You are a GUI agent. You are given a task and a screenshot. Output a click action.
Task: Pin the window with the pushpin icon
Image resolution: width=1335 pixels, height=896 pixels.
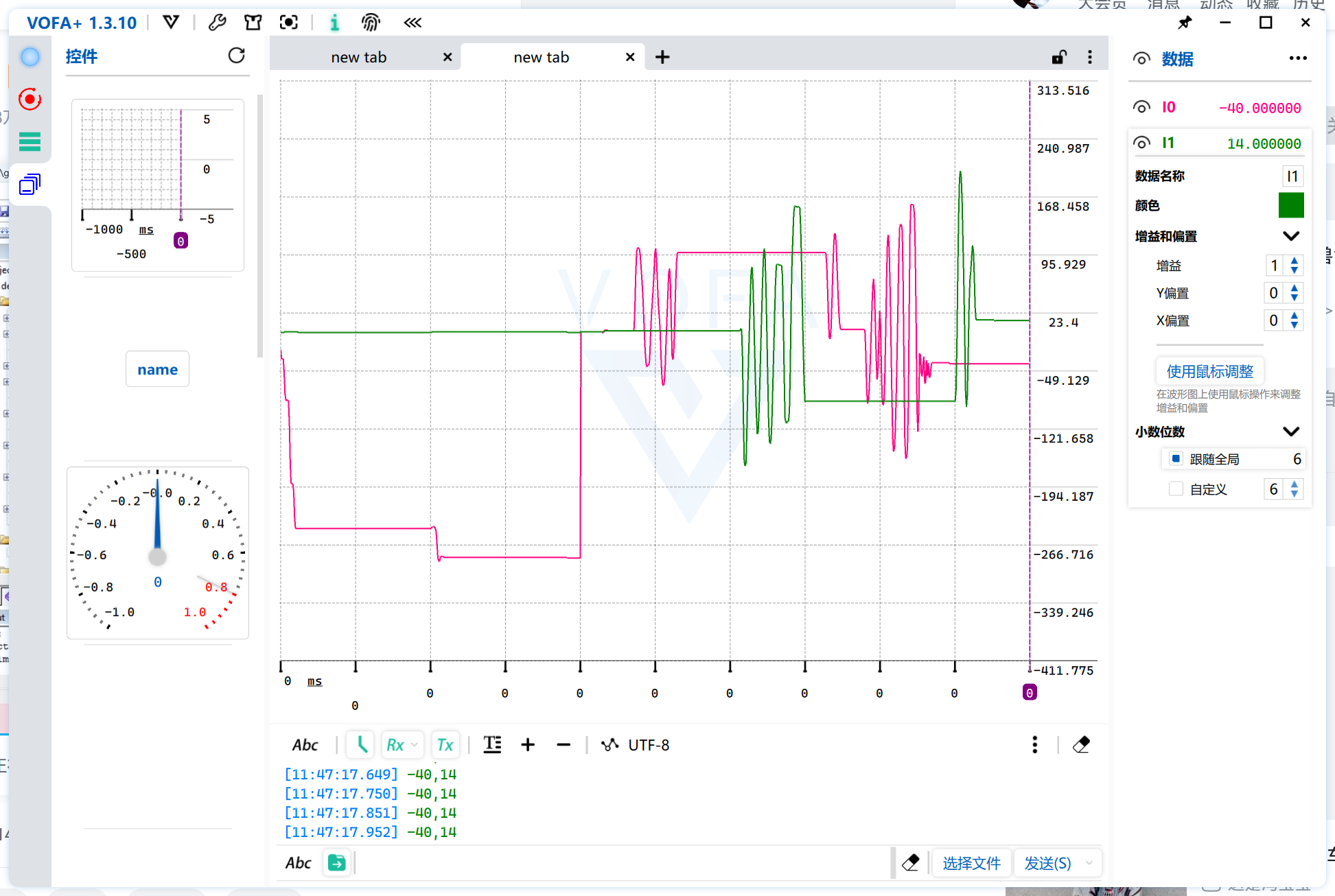(1185, 23)
